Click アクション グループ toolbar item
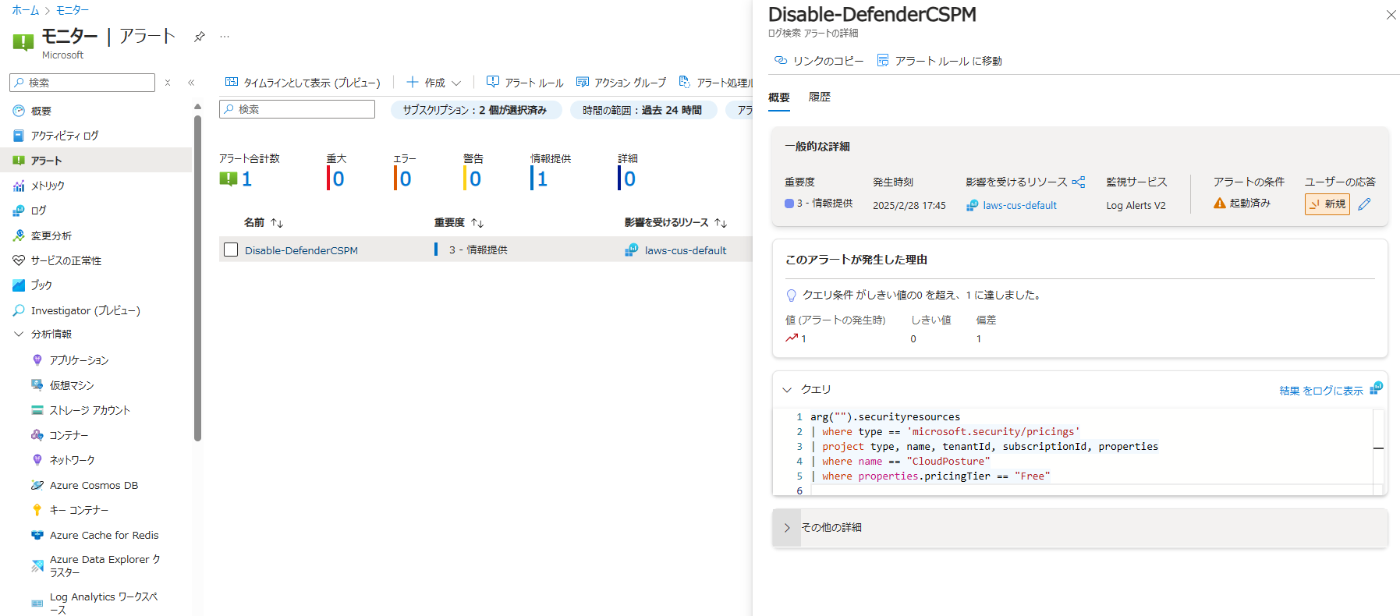This screenshot has height=616, width=1400. (621, 83)
